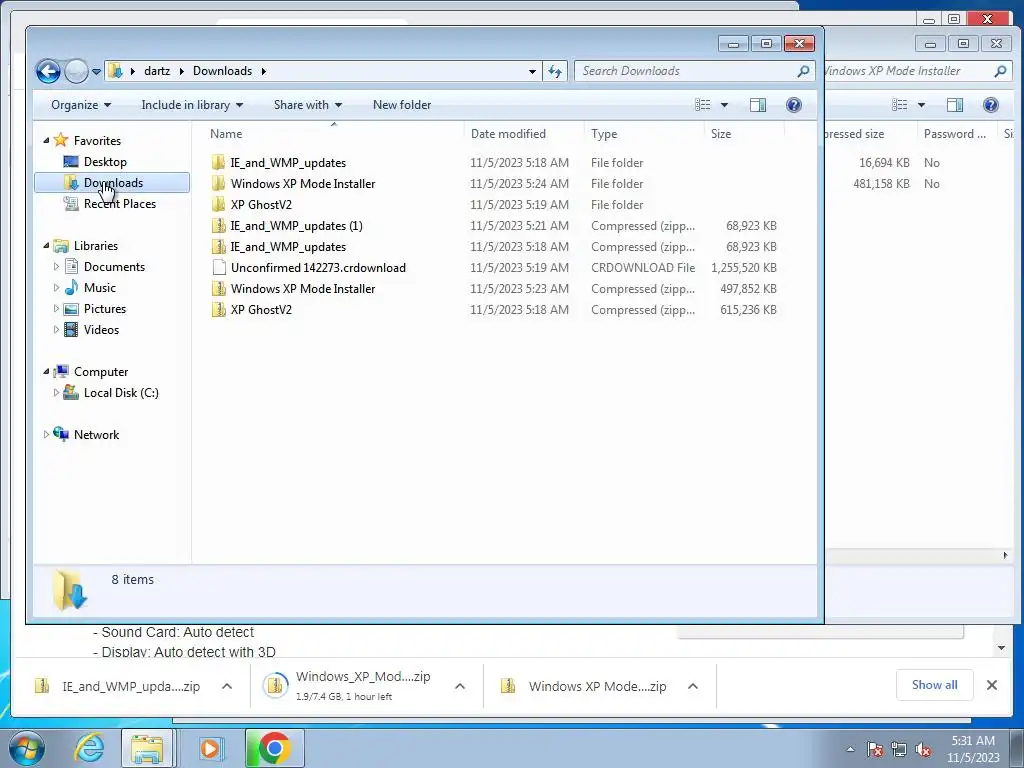Select Windows XP Mode Installer File folder icon
Viewport: 1024px width, 768px height.
click(x=218, y=184)
